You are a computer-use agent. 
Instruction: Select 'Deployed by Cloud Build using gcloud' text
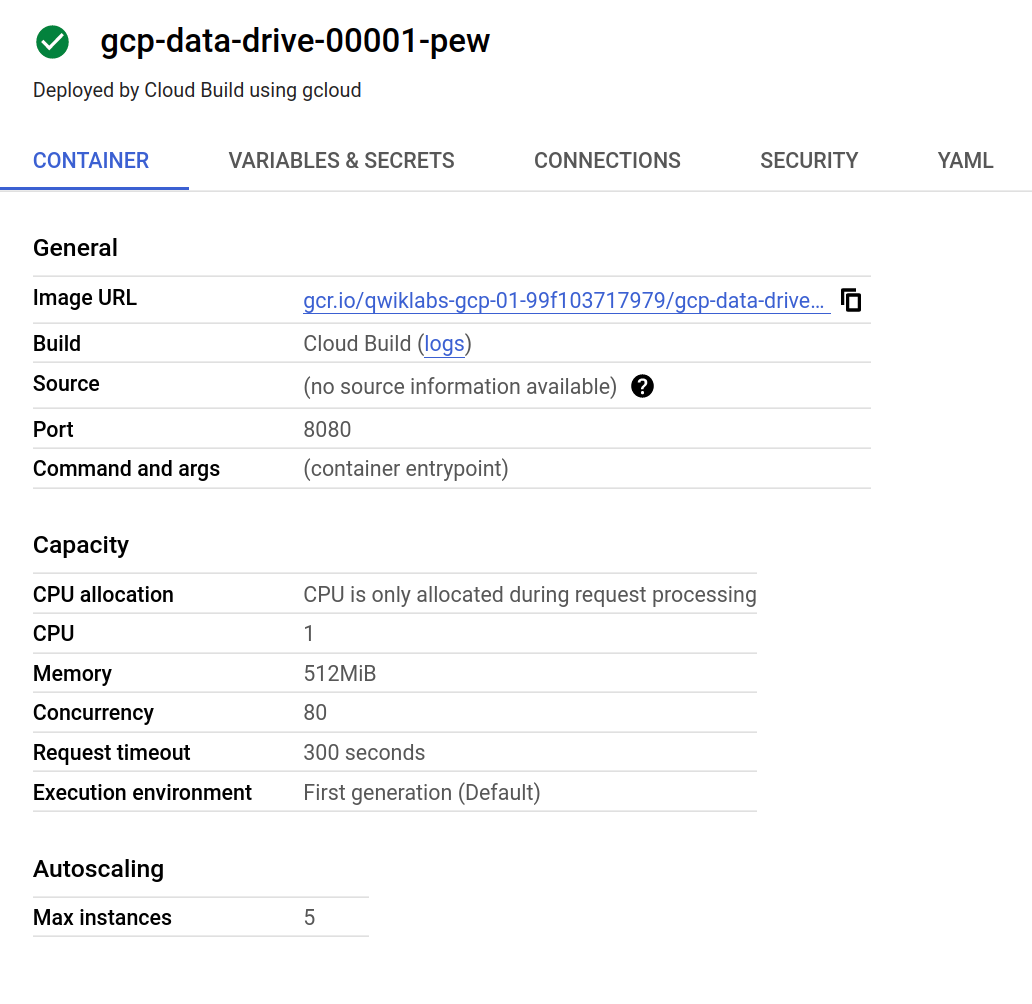(197, 90)
